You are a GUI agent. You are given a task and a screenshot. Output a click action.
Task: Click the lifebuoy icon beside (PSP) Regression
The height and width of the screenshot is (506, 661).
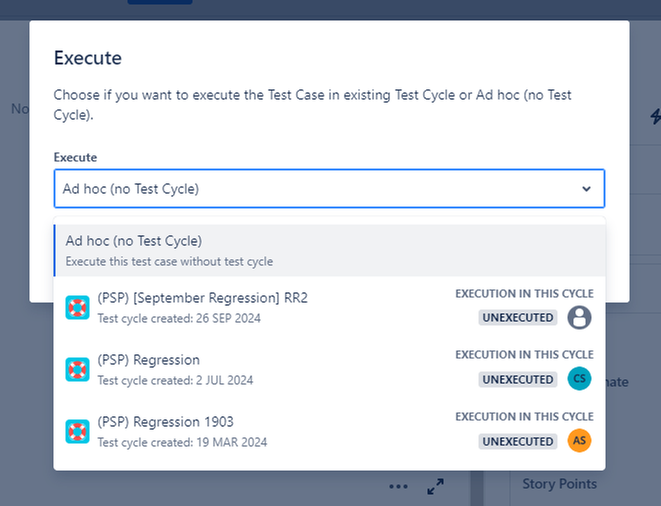(x=77, y=369)
